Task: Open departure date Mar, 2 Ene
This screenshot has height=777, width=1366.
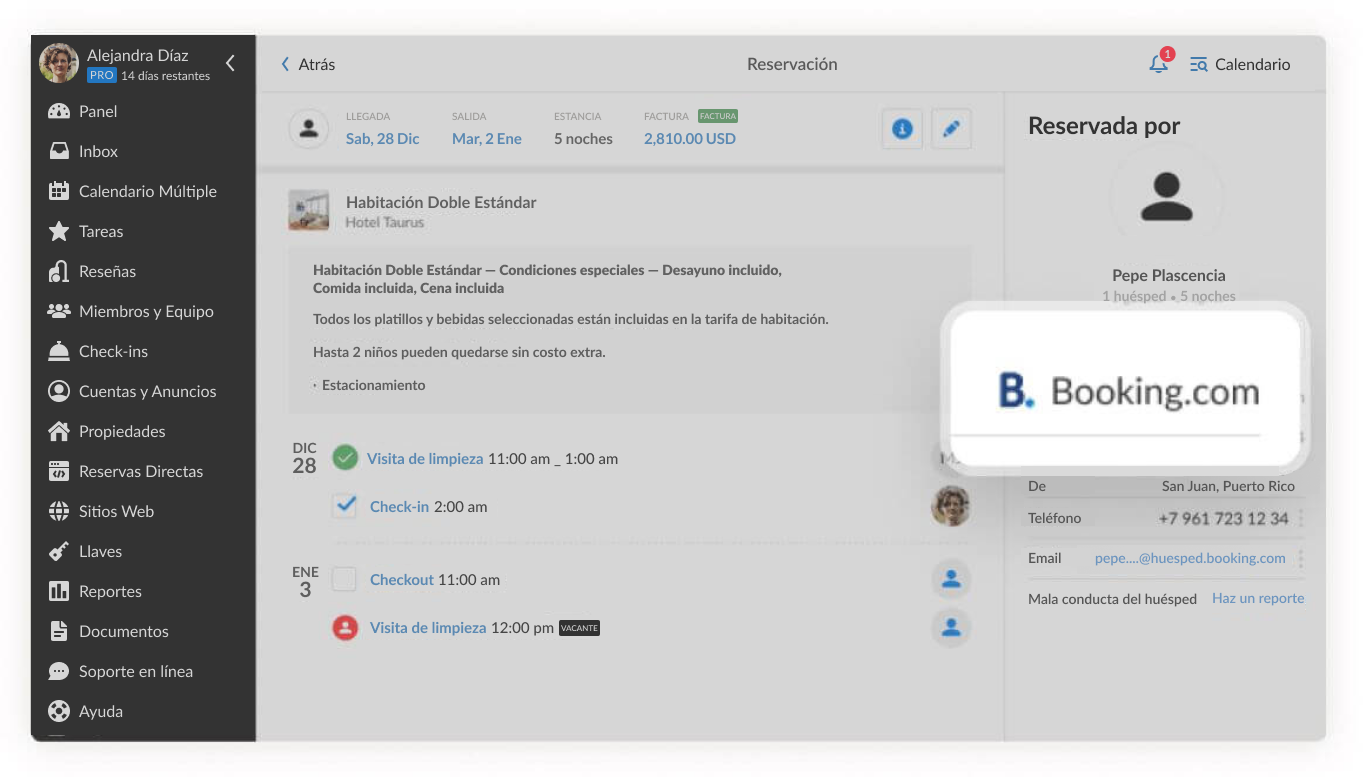Action: 487,139
